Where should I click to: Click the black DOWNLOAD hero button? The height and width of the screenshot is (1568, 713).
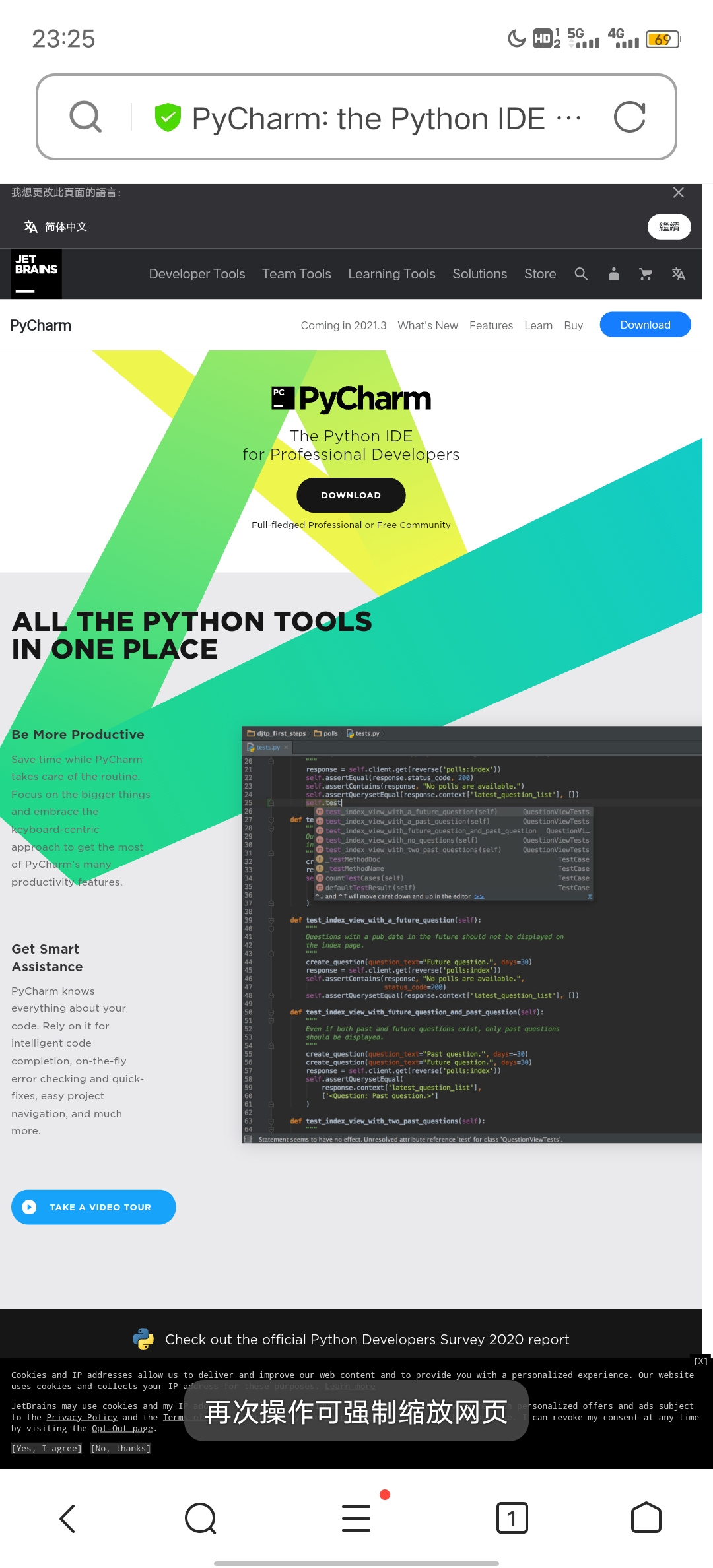pos(351,495)
